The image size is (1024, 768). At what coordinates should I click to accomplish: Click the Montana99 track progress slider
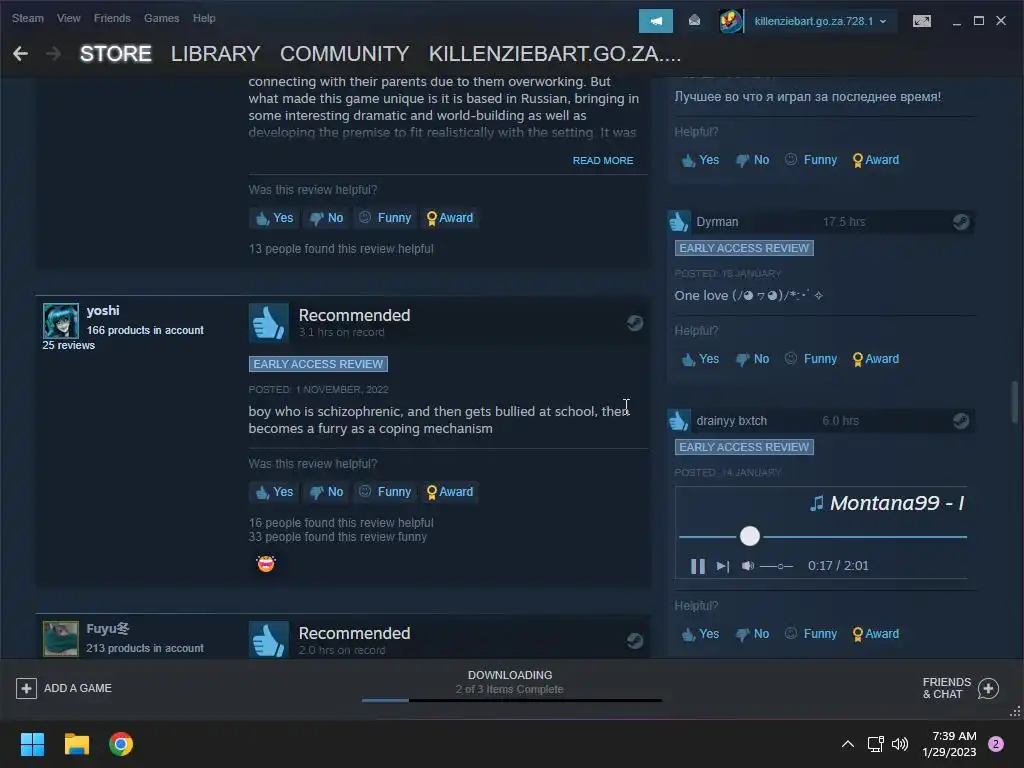[823, 537]
